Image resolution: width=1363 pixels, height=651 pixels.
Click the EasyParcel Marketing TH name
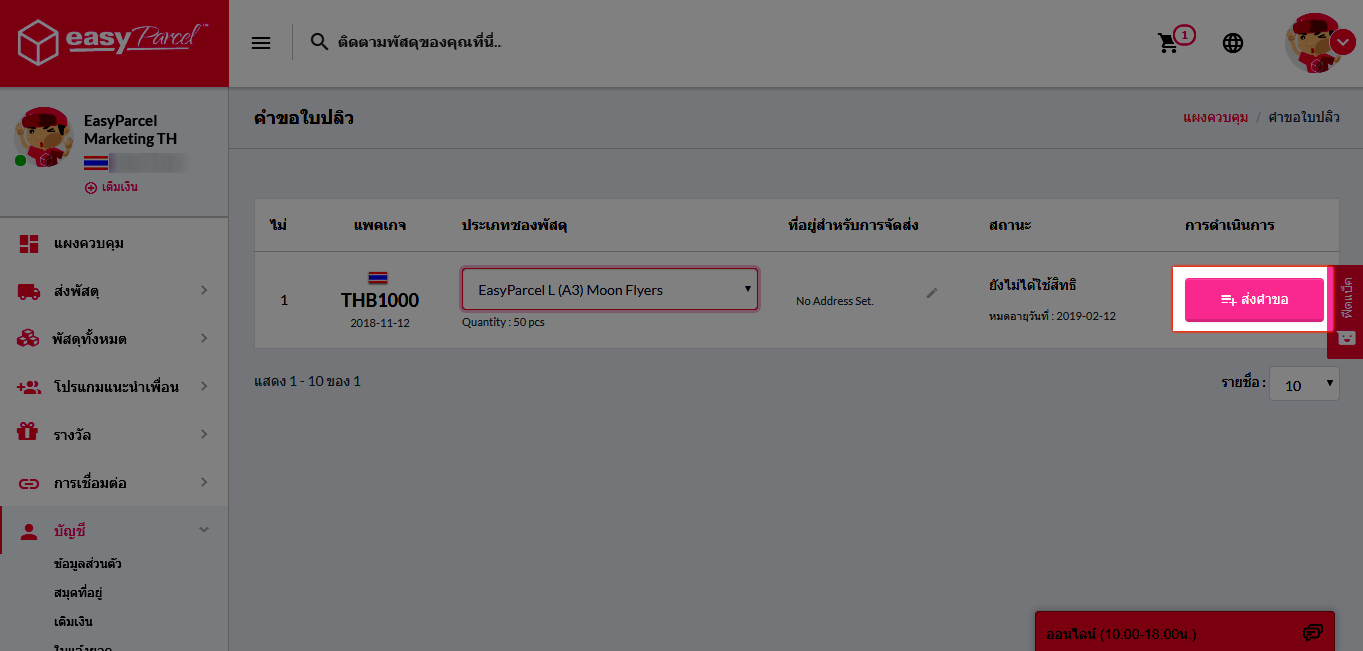point(131,129)
